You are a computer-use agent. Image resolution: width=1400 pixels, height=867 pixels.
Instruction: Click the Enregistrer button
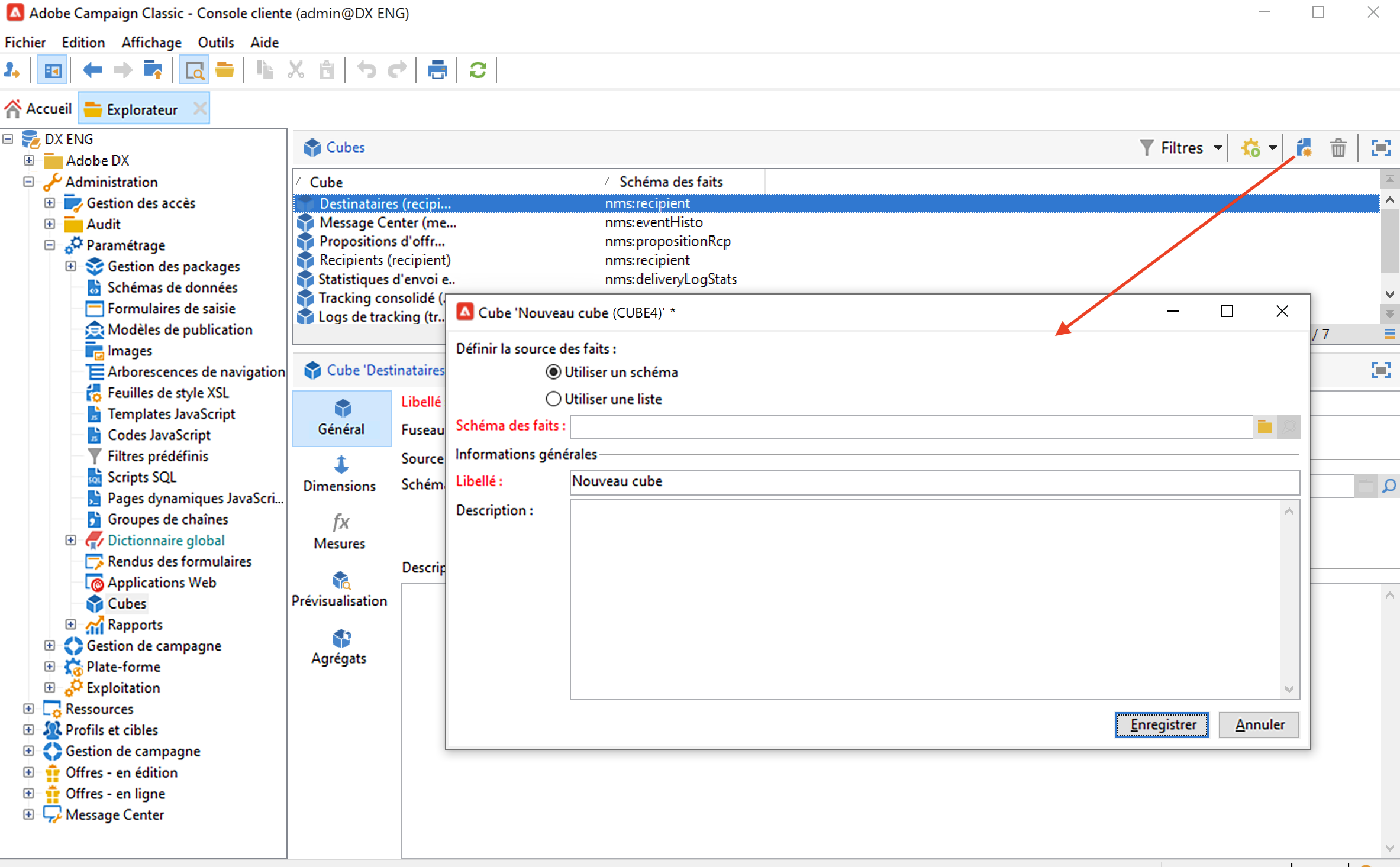1162,724
